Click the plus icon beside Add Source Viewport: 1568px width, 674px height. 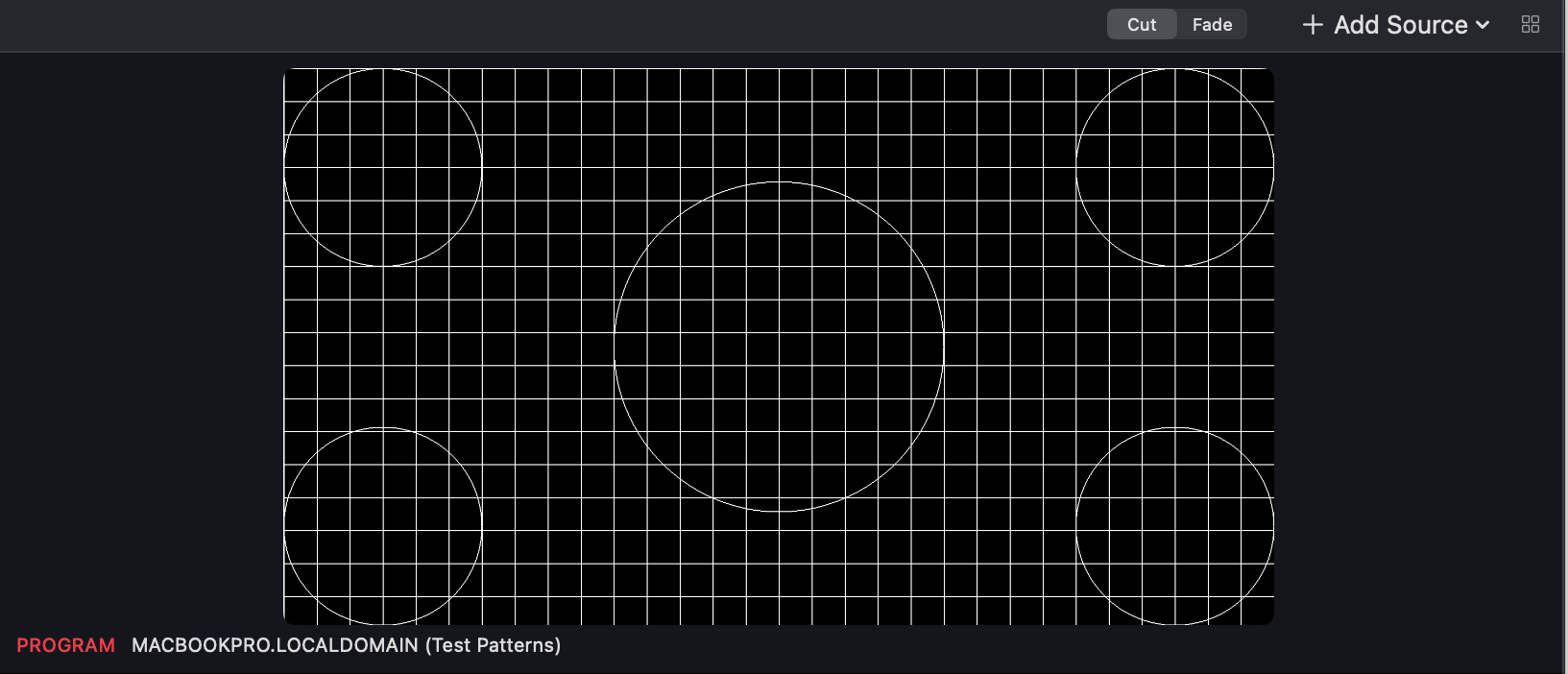click(1313, 25)
